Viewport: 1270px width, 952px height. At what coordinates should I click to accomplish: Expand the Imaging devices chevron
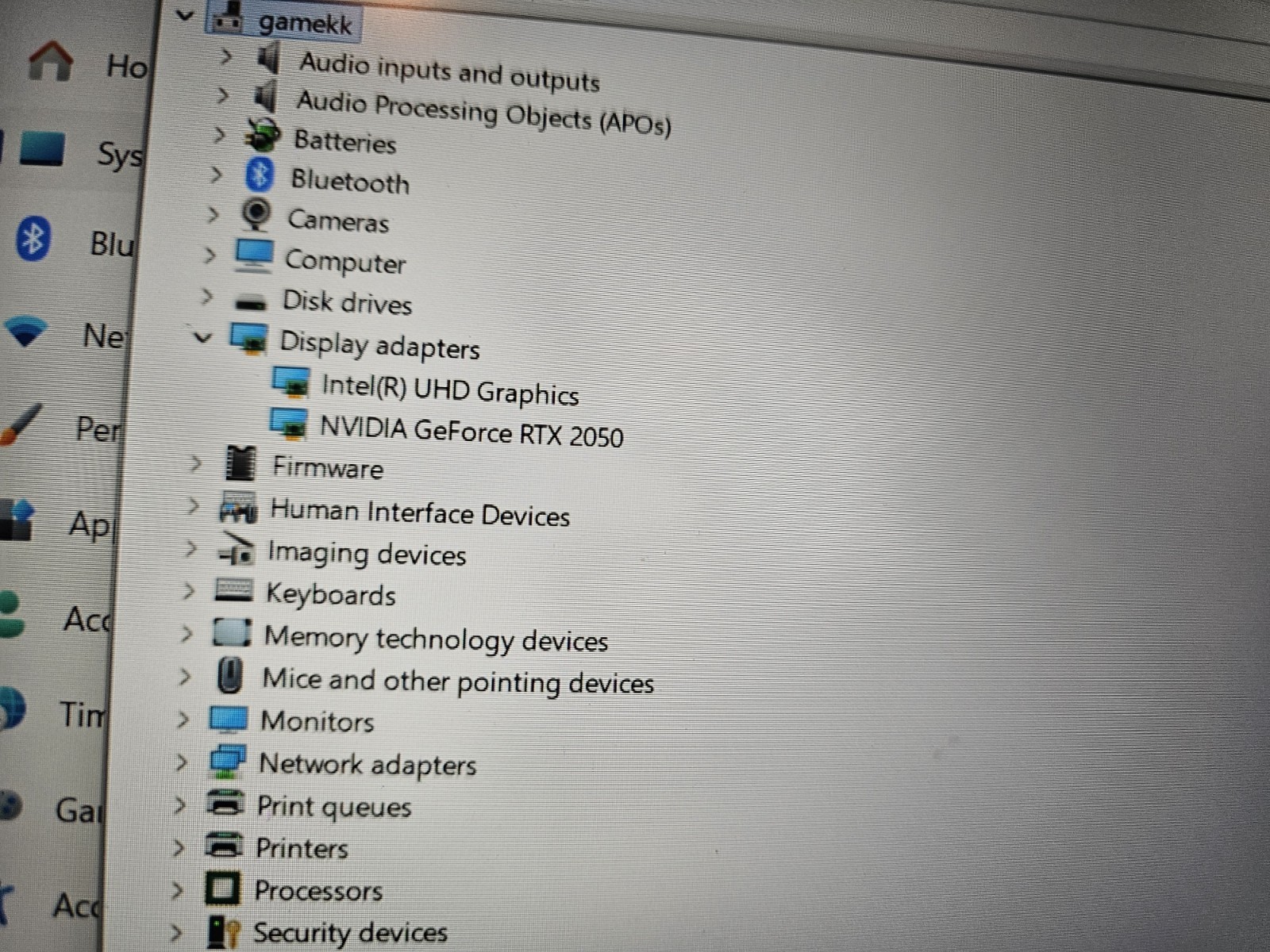[x=191, y=547]
